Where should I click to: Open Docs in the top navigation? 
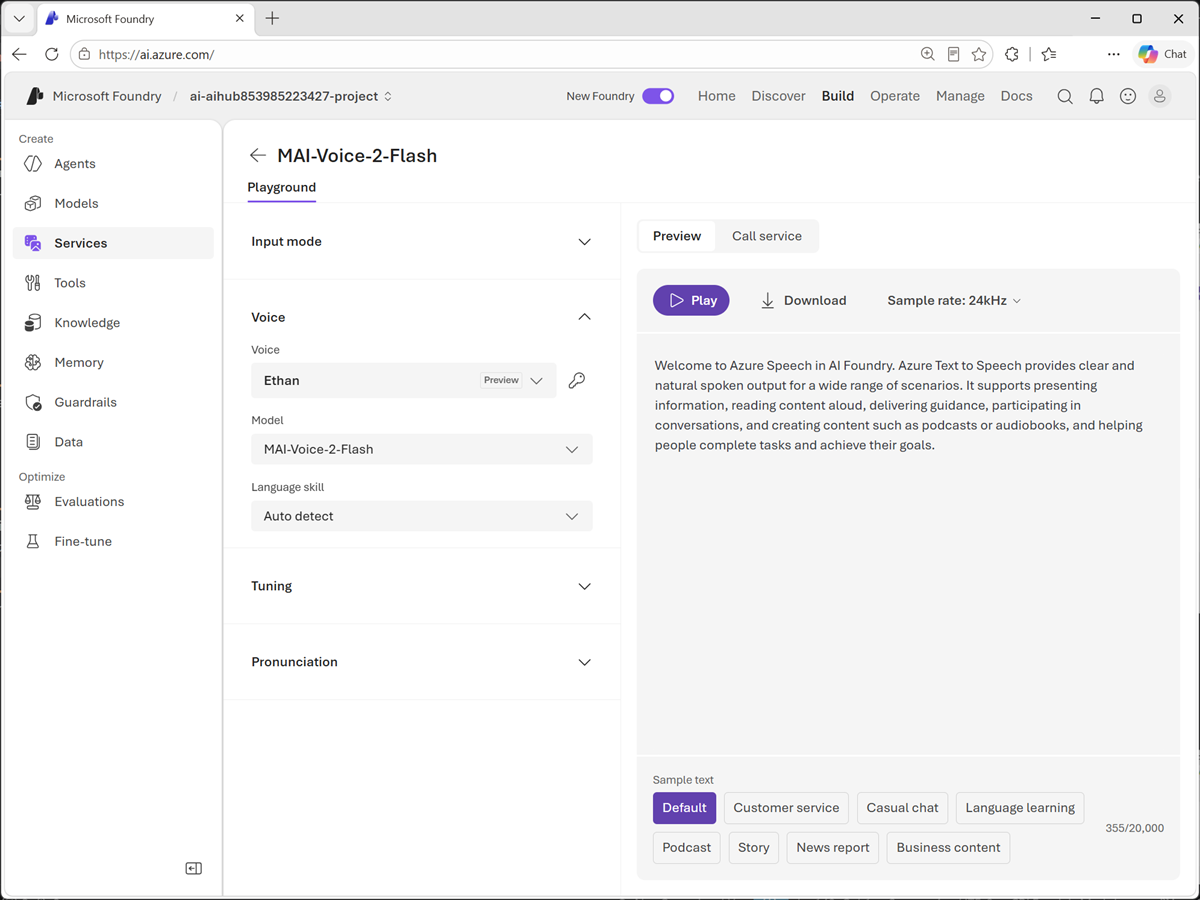(x=1017, y=96)
